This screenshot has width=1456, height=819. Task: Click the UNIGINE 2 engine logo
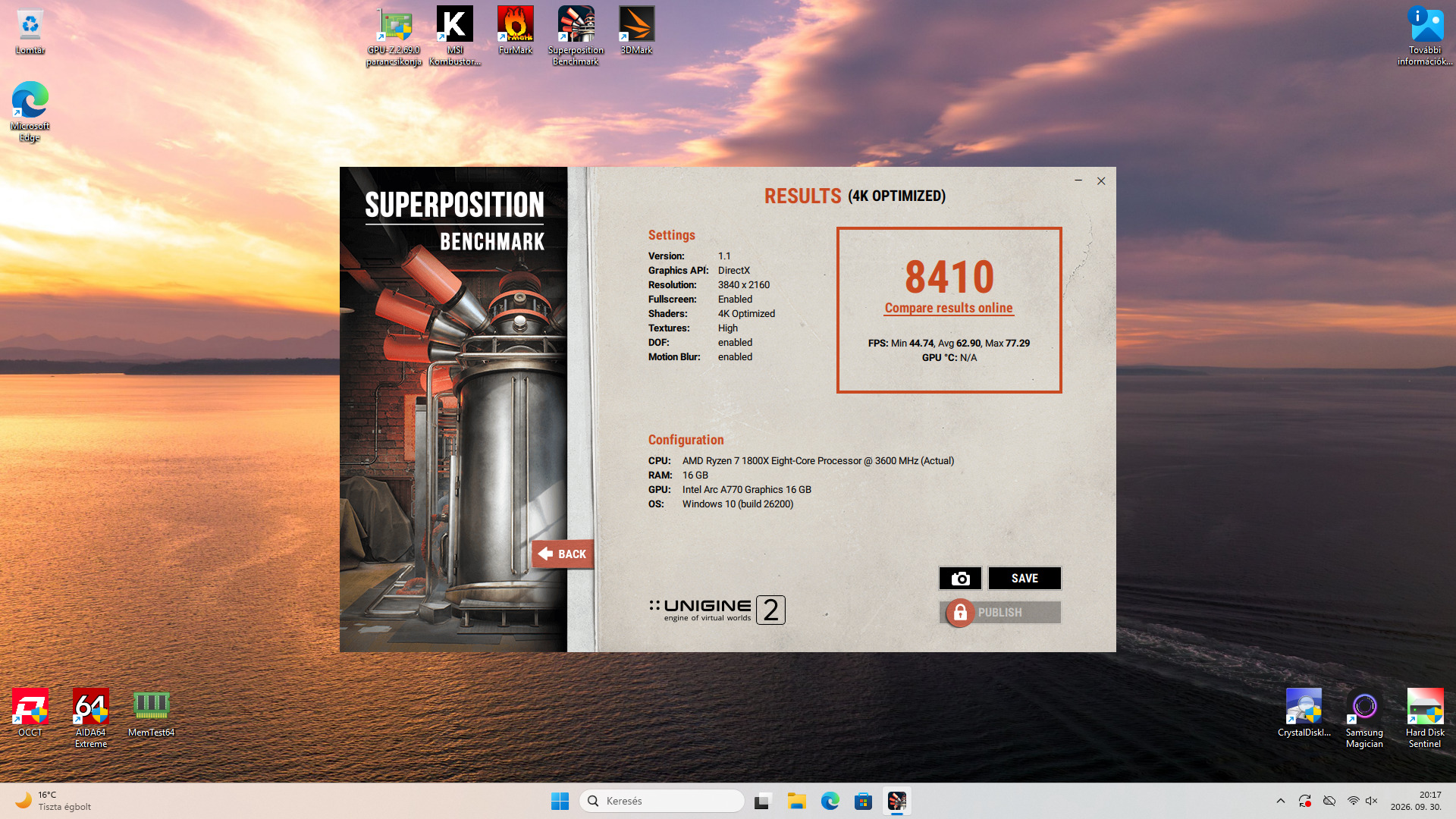coord(717,610)
